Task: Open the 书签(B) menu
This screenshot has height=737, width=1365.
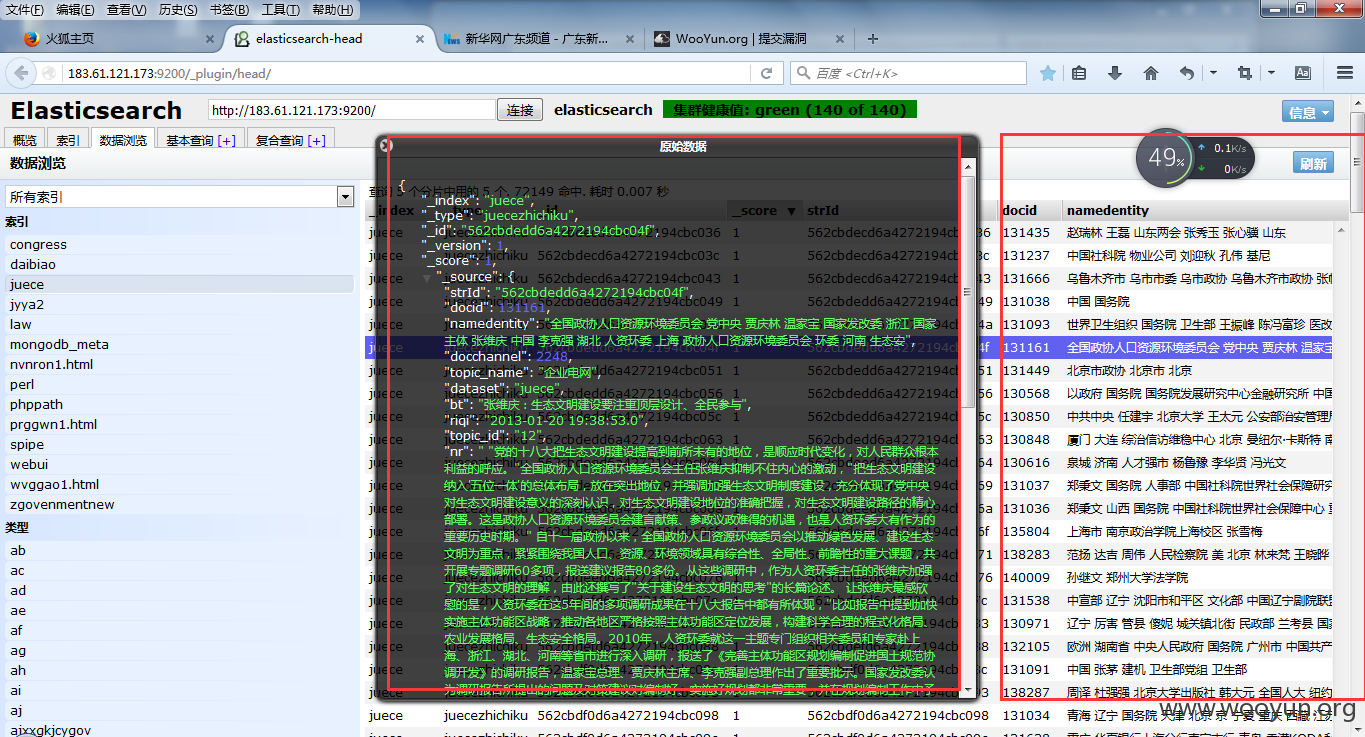Action: 229,10
